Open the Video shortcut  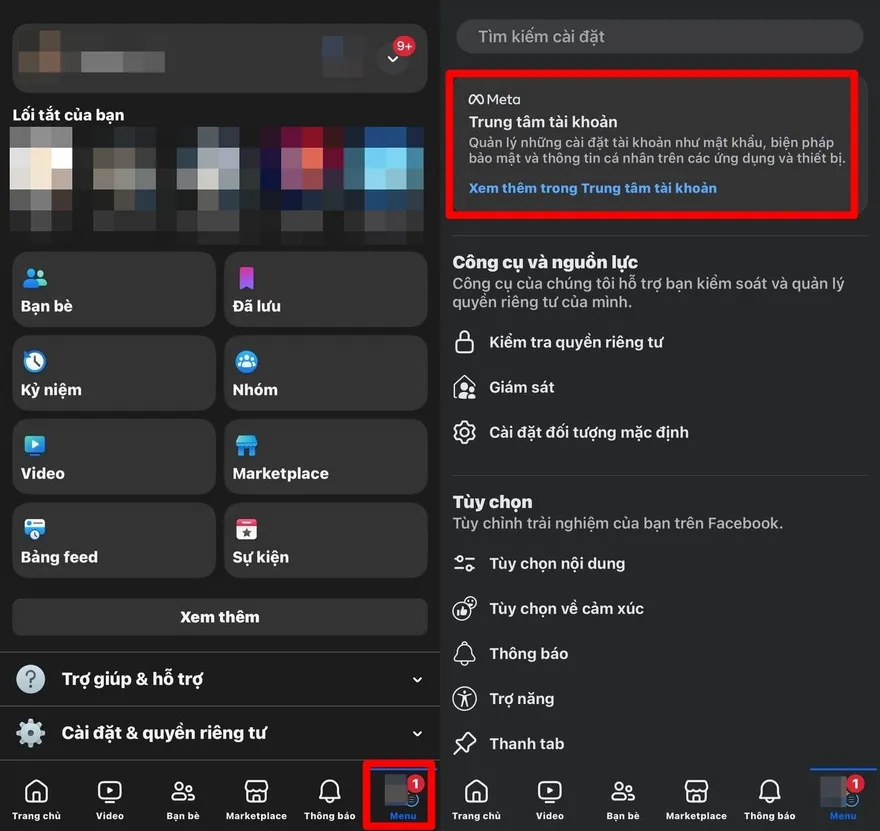coord(113,457)
